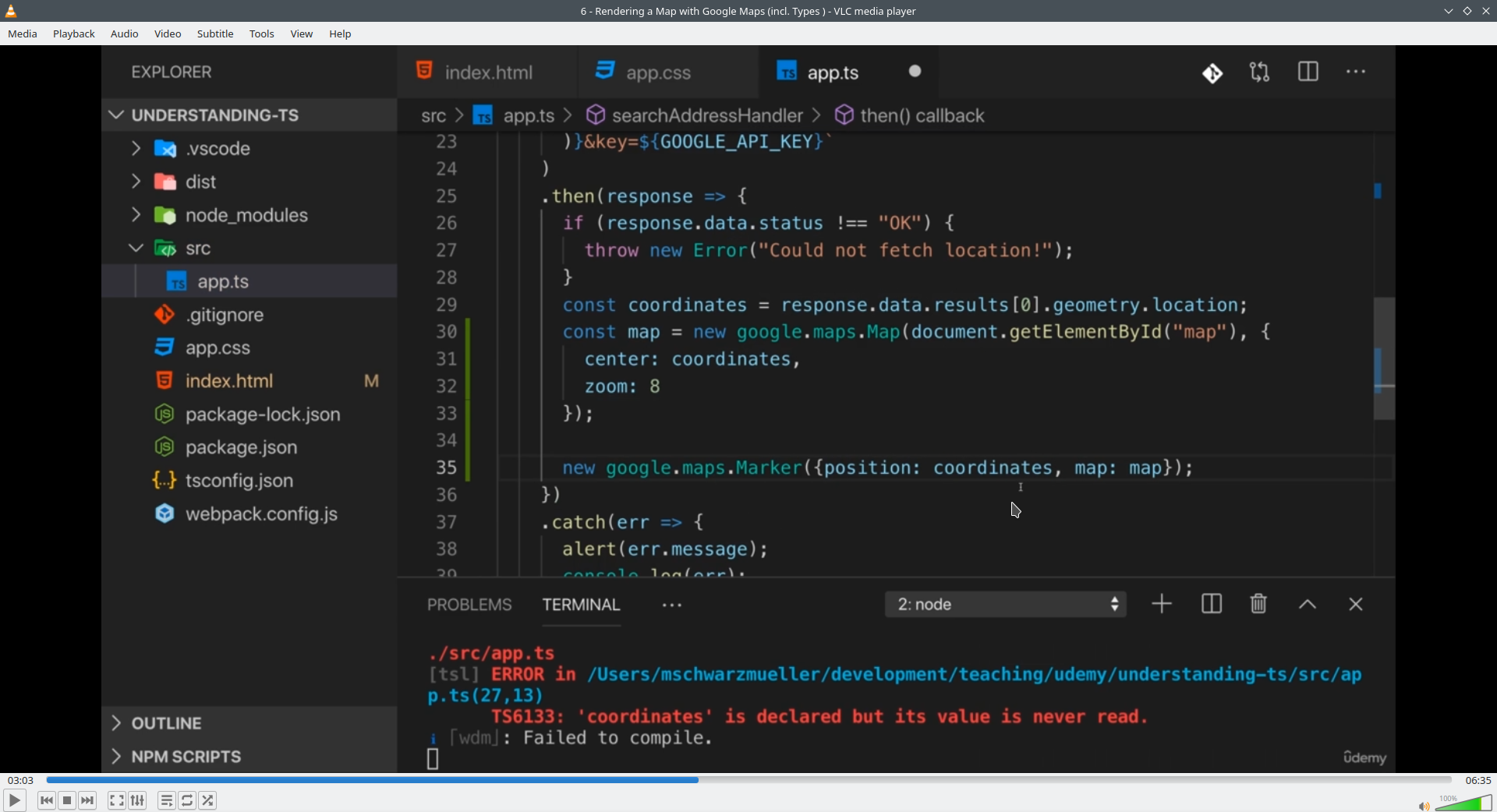Open the Video menu

coord(168,34)
